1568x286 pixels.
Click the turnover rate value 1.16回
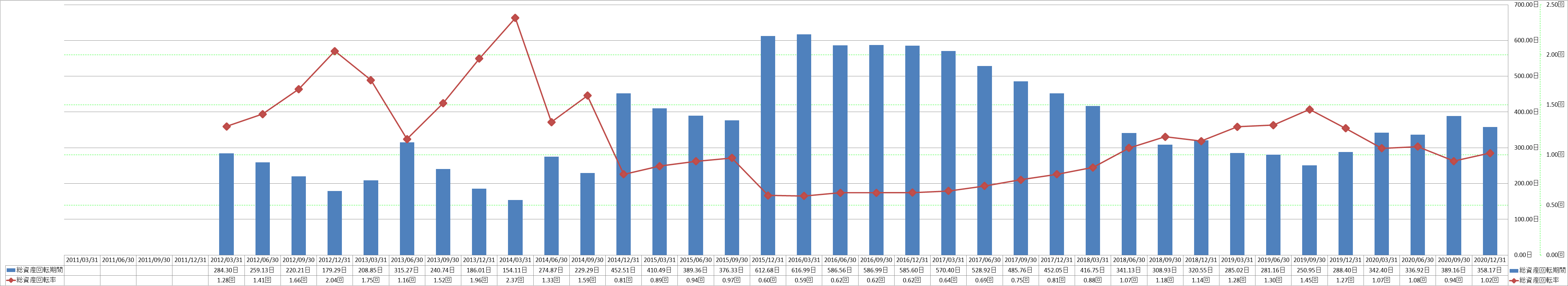coord(407,281)
